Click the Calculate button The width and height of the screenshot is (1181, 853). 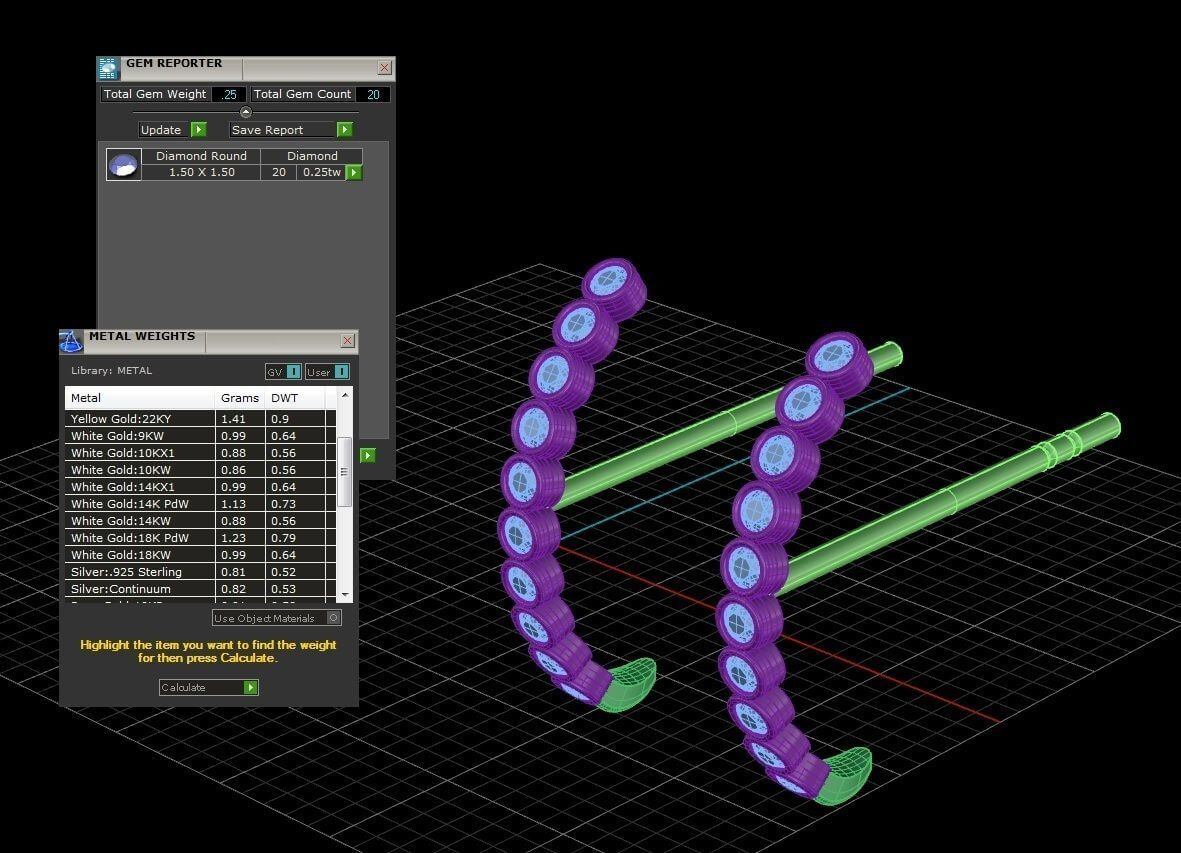tap(208, 687)
